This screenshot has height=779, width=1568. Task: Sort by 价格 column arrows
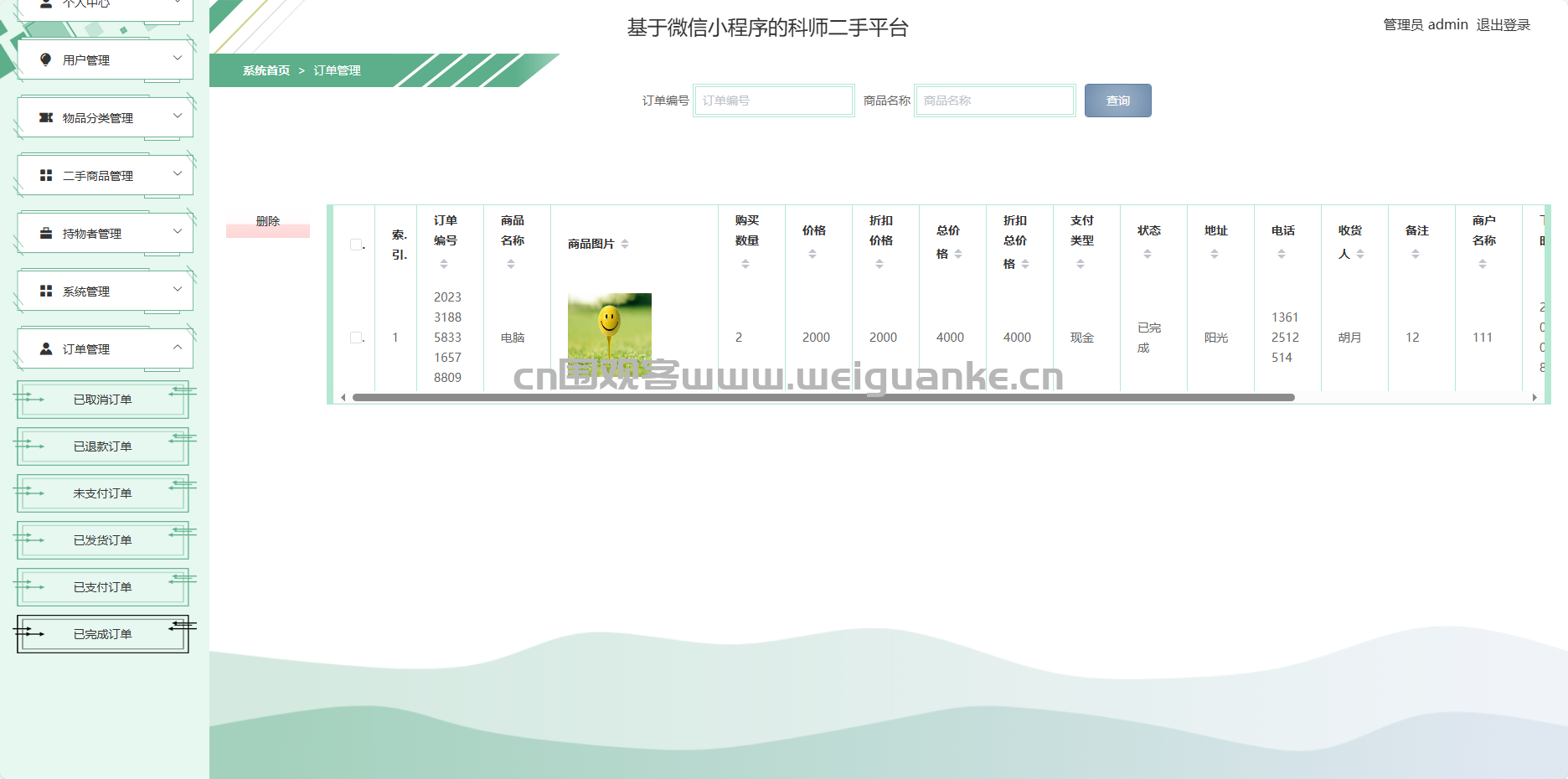tap(812, 254)
